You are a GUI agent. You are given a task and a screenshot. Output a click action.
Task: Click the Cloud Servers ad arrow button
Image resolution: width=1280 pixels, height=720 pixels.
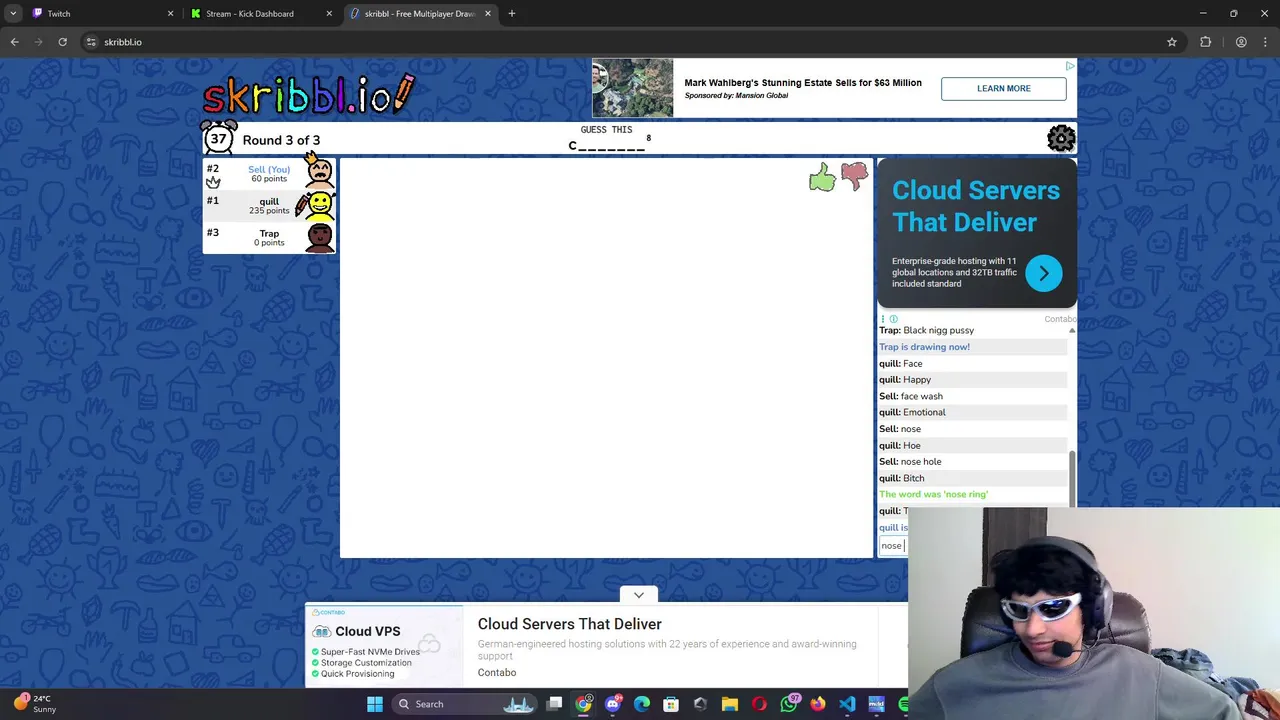pyautogui.click(x=1043, y=273)
